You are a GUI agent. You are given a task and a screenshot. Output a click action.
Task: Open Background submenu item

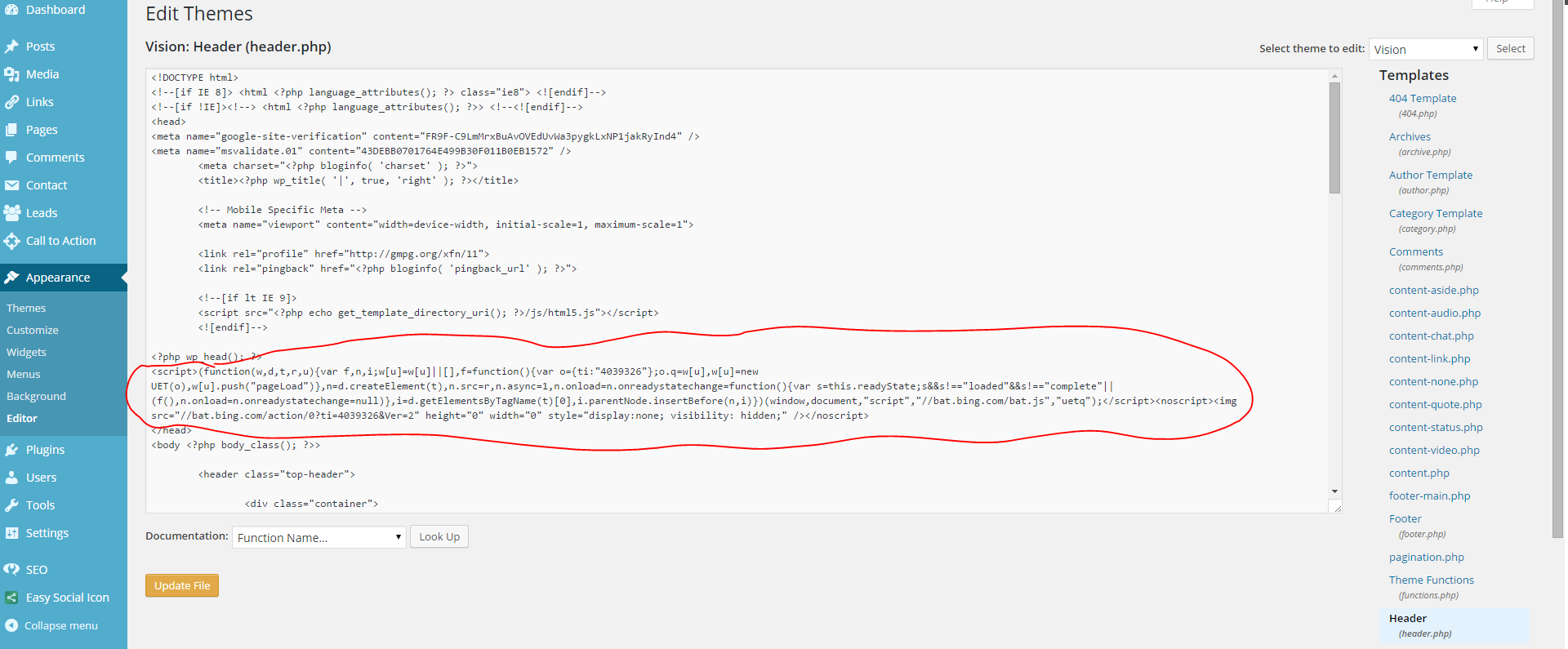[36, 396]
